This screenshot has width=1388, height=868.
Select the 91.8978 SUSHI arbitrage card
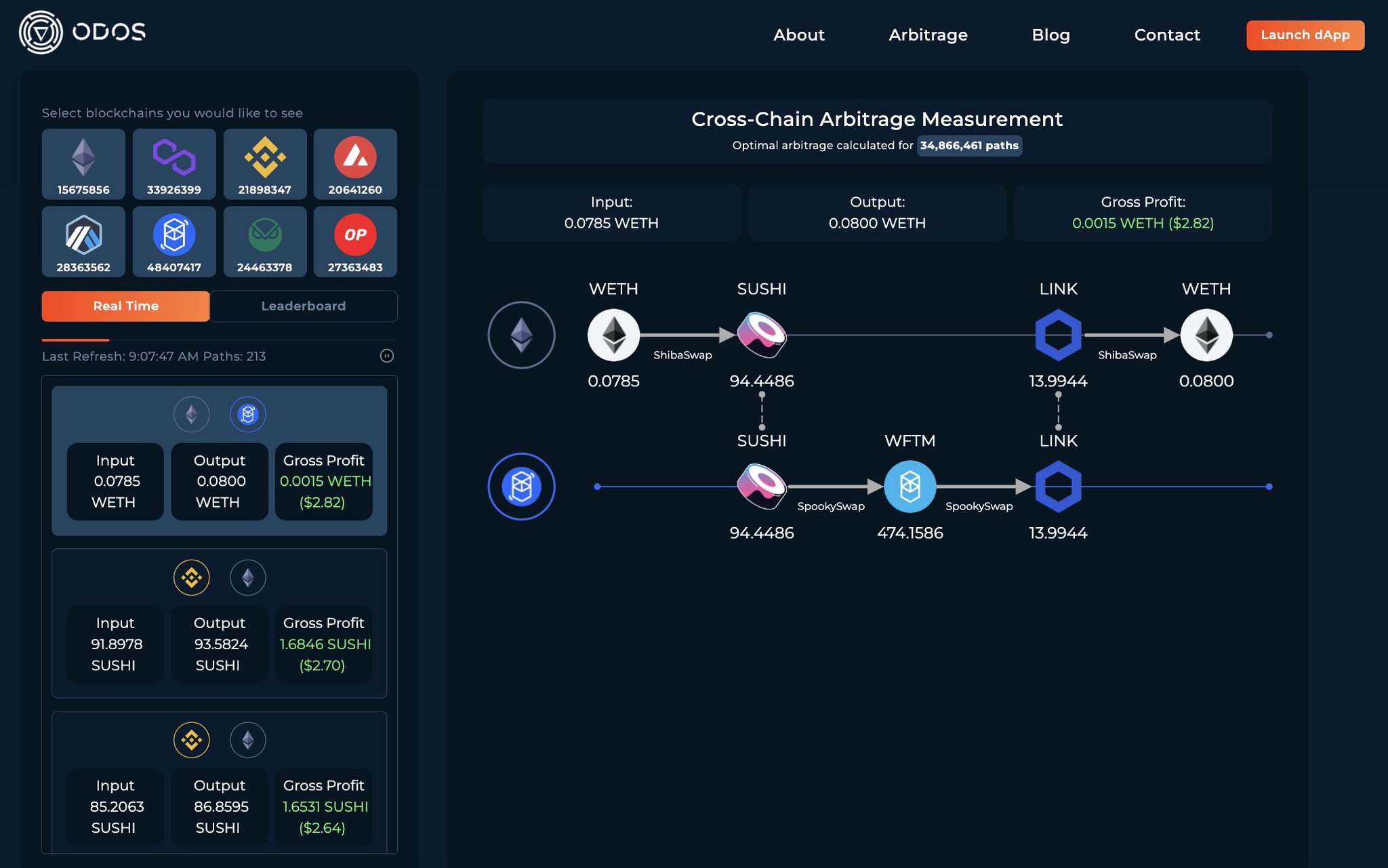tap(218, 622)
